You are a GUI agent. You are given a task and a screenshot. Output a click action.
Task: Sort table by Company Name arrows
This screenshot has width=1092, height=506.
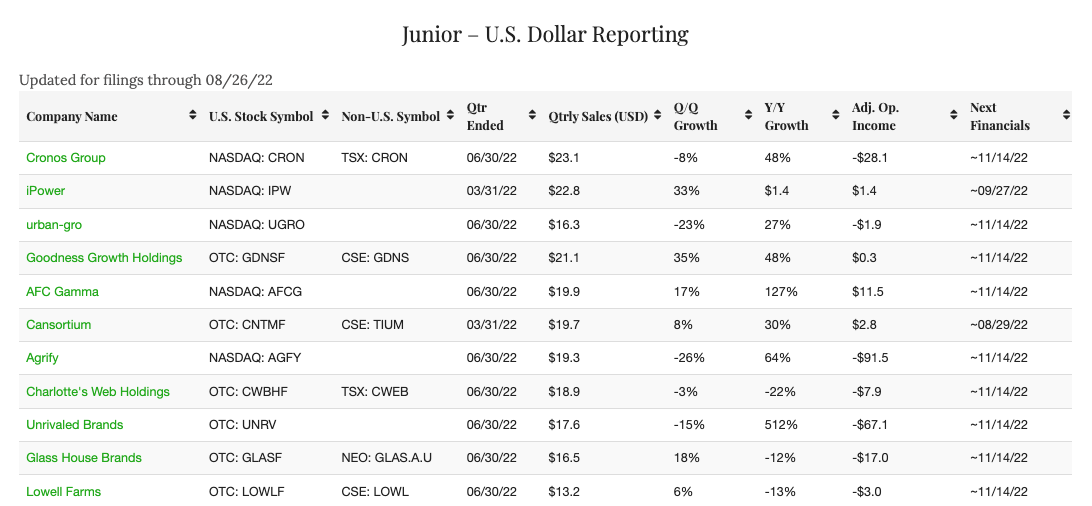click(193, 117)
